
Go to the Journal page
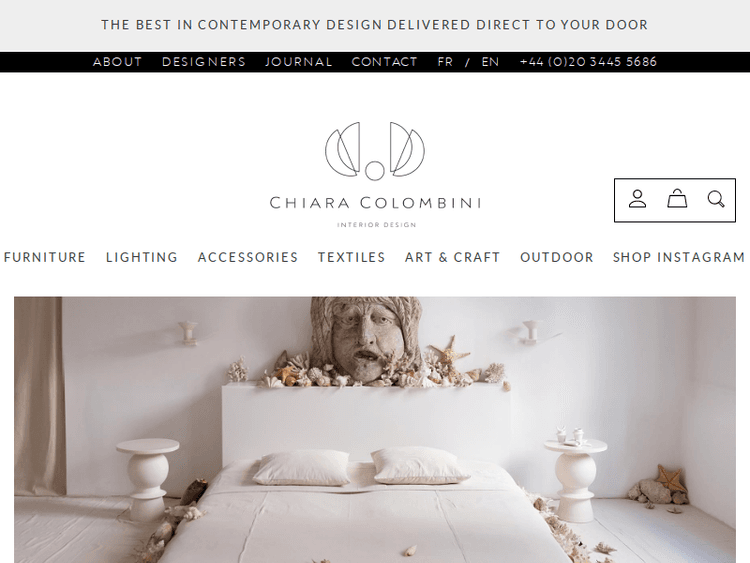pyautogui.click(x=298, y=62)
